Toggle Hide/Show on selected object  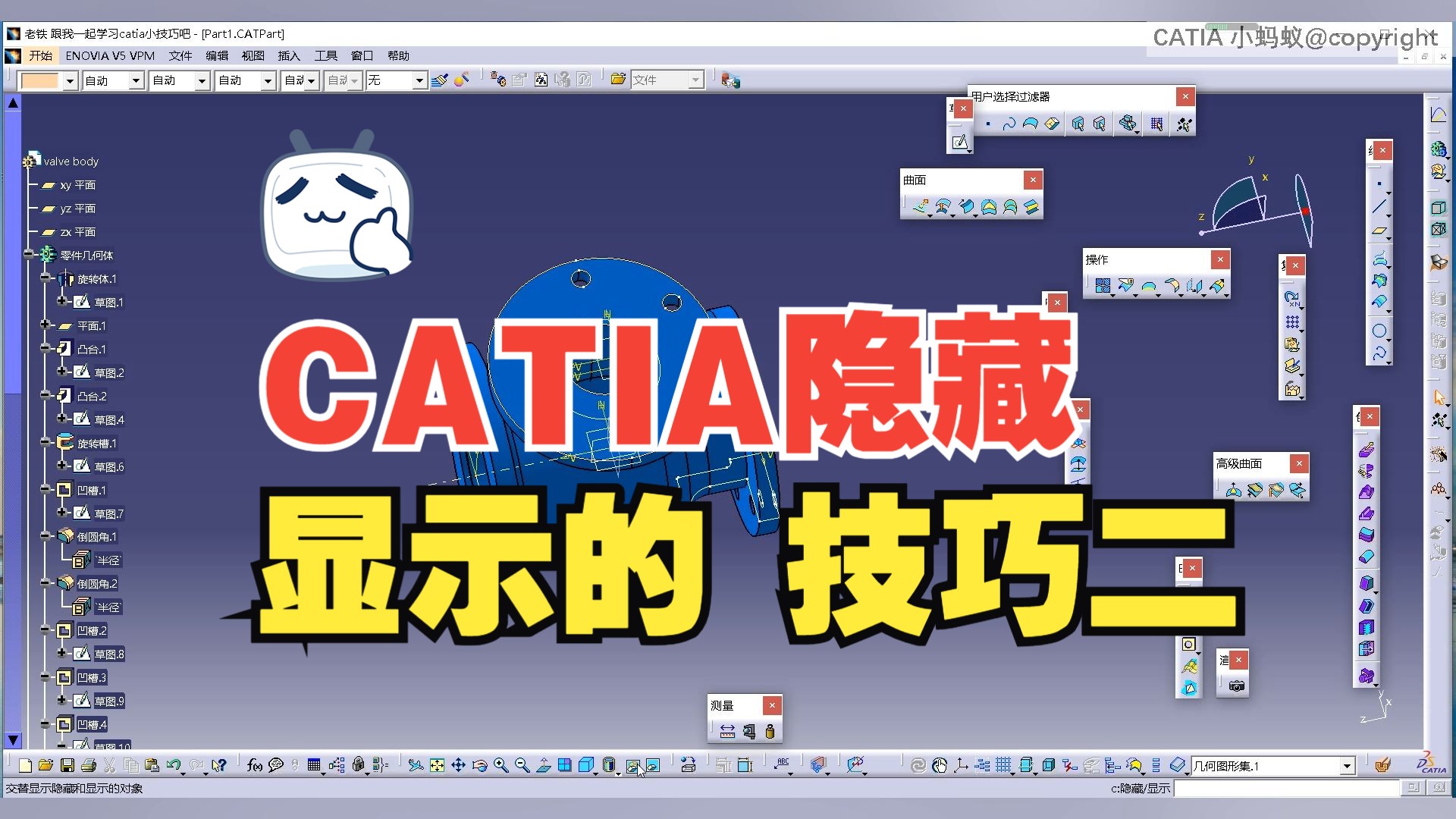tap(632, 765)
